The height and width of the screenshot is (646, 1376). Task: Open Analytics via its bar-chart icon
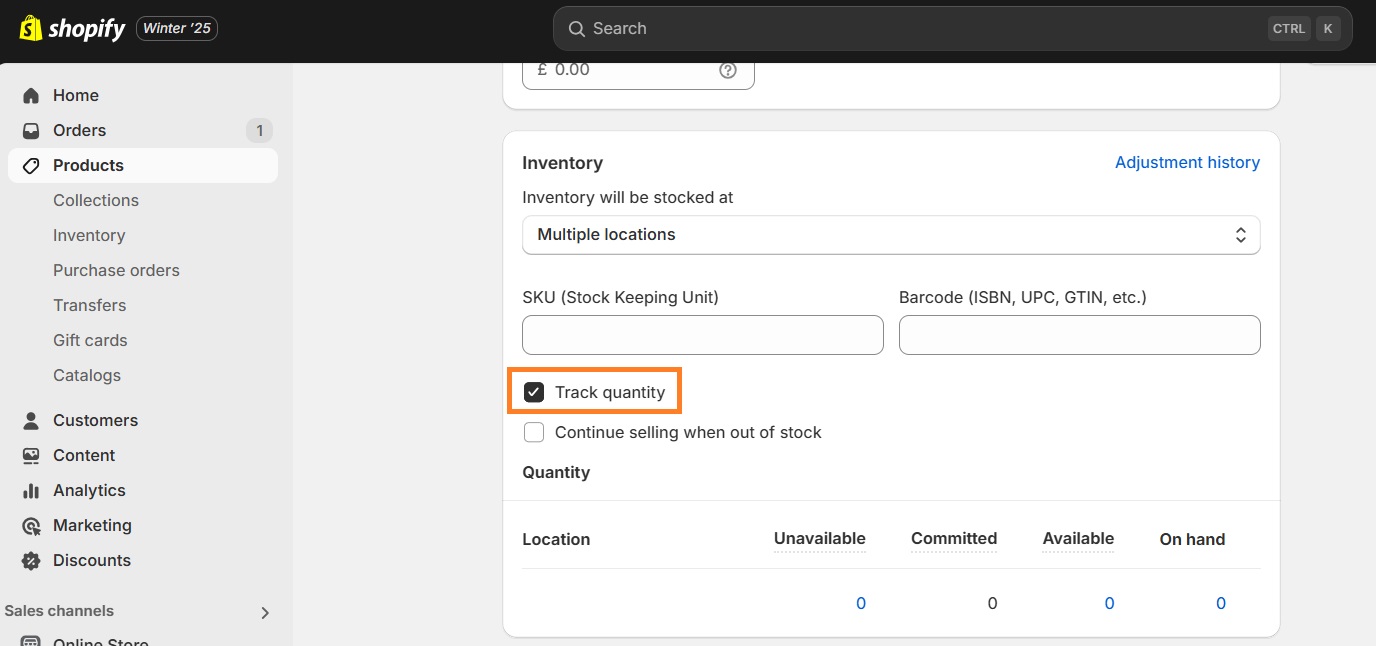pyautogui.click(x=31, y=490)
